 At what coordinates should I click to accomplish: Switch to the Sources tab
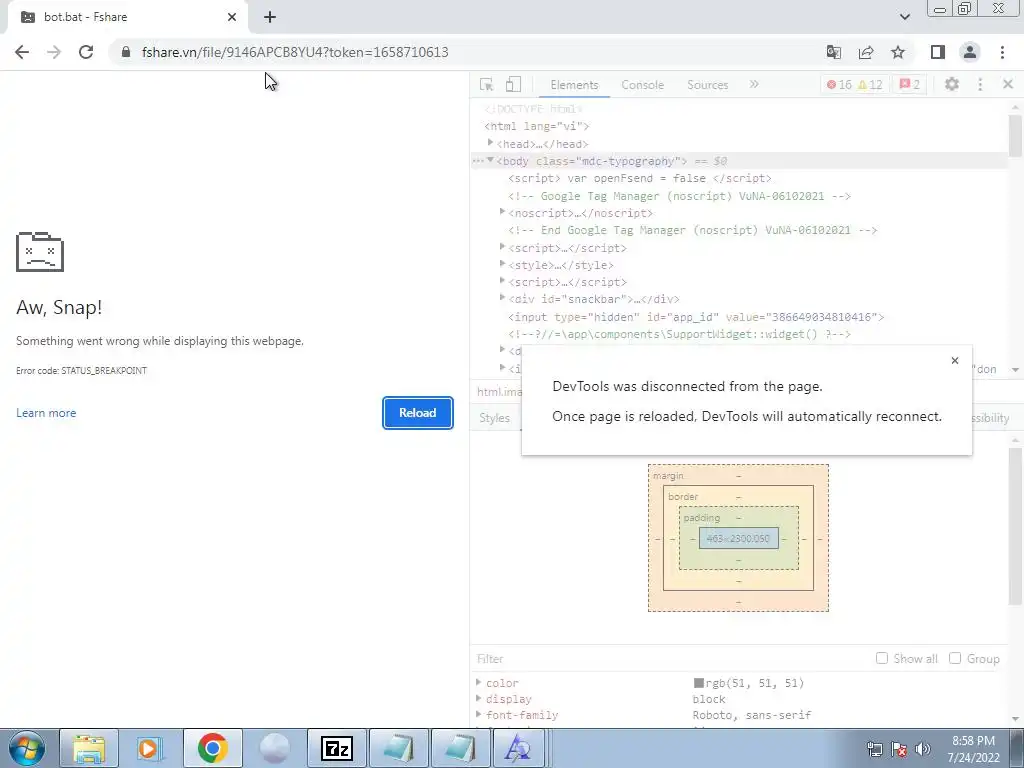707,85
